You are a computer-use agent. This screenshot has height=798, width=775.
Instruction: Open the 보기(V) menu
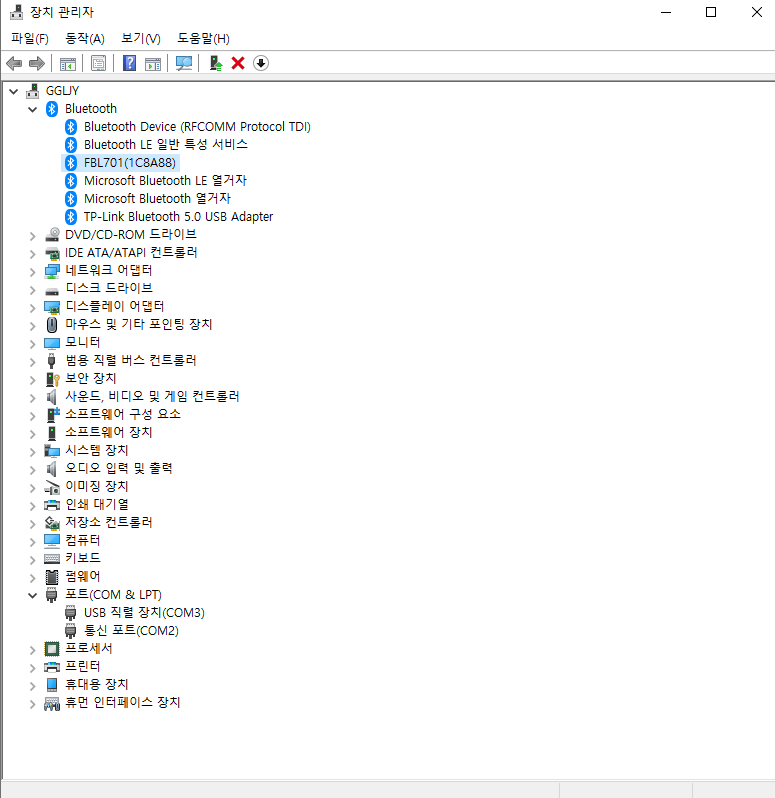click(141, 38)
